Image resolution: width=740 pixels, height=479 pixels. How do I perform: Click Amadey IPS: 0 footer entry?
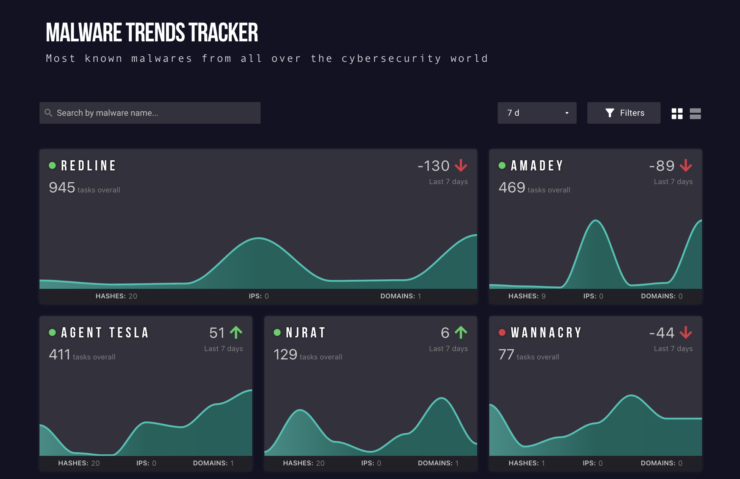[593, 296]
